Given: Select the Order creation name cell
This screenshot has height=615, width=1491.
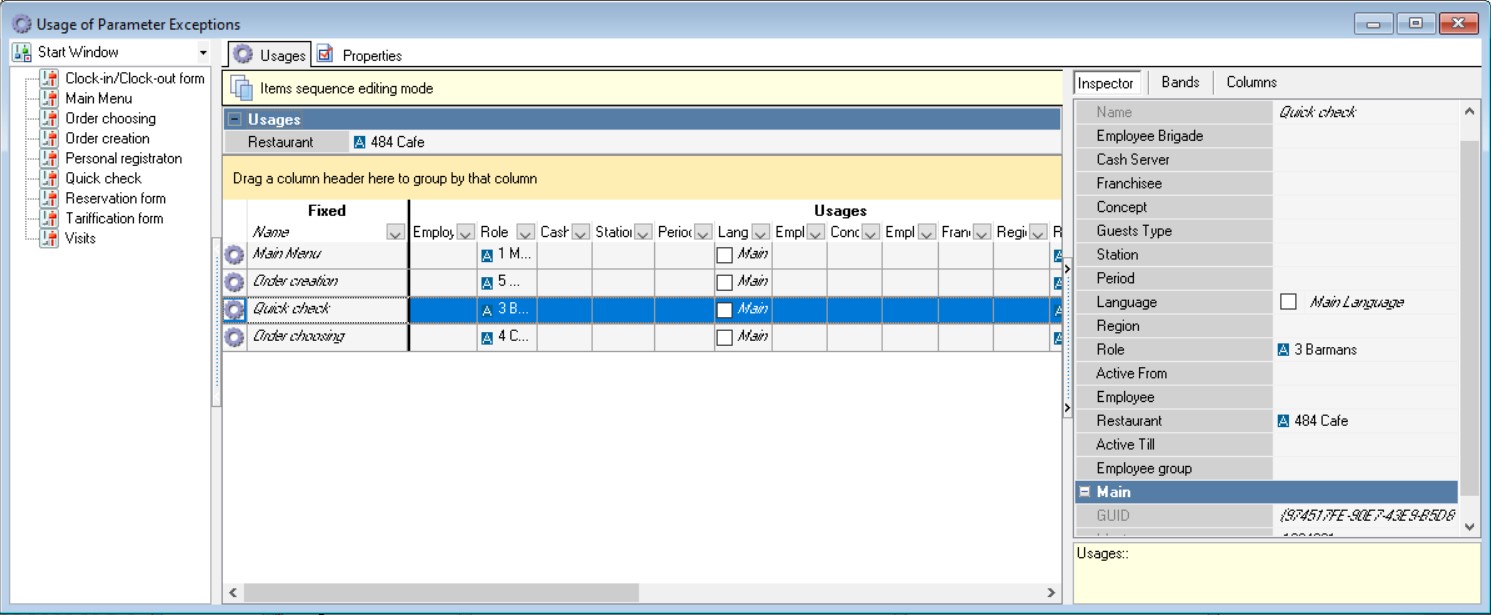Looking at the screenshot, I should click(x=328, y=282).
